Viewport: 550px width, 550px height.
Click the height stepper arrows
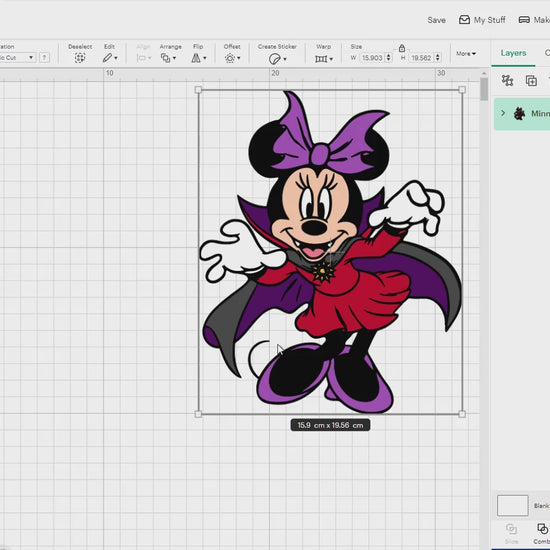click(x=438, y=58)
